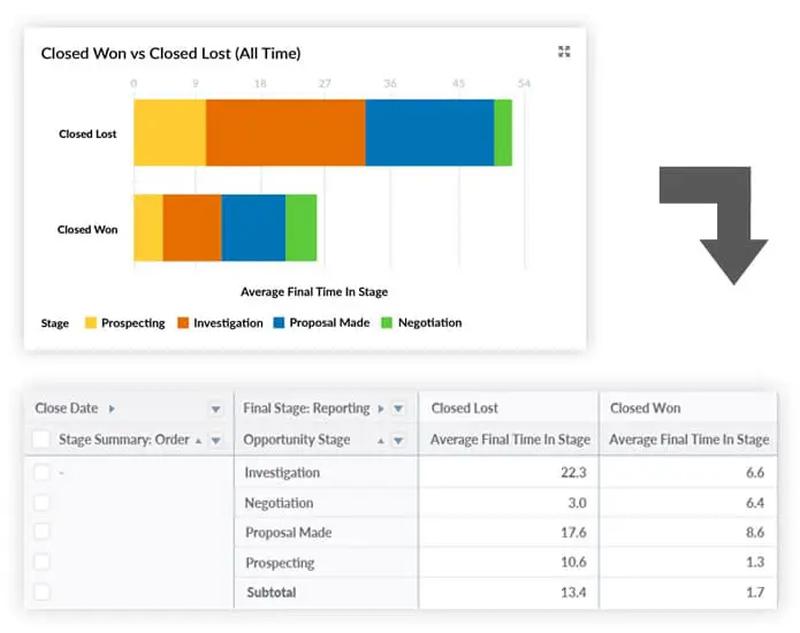Image resolution: width=800 pixels, height=633 pixels.
Task: Expand the Final Stage: Reporting arrow
Action: 380,409
